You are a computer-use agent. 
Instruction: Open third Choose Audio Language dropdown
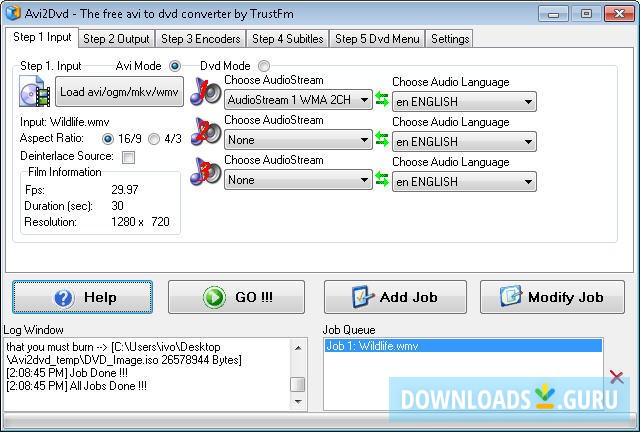click(x=464, y=181)
